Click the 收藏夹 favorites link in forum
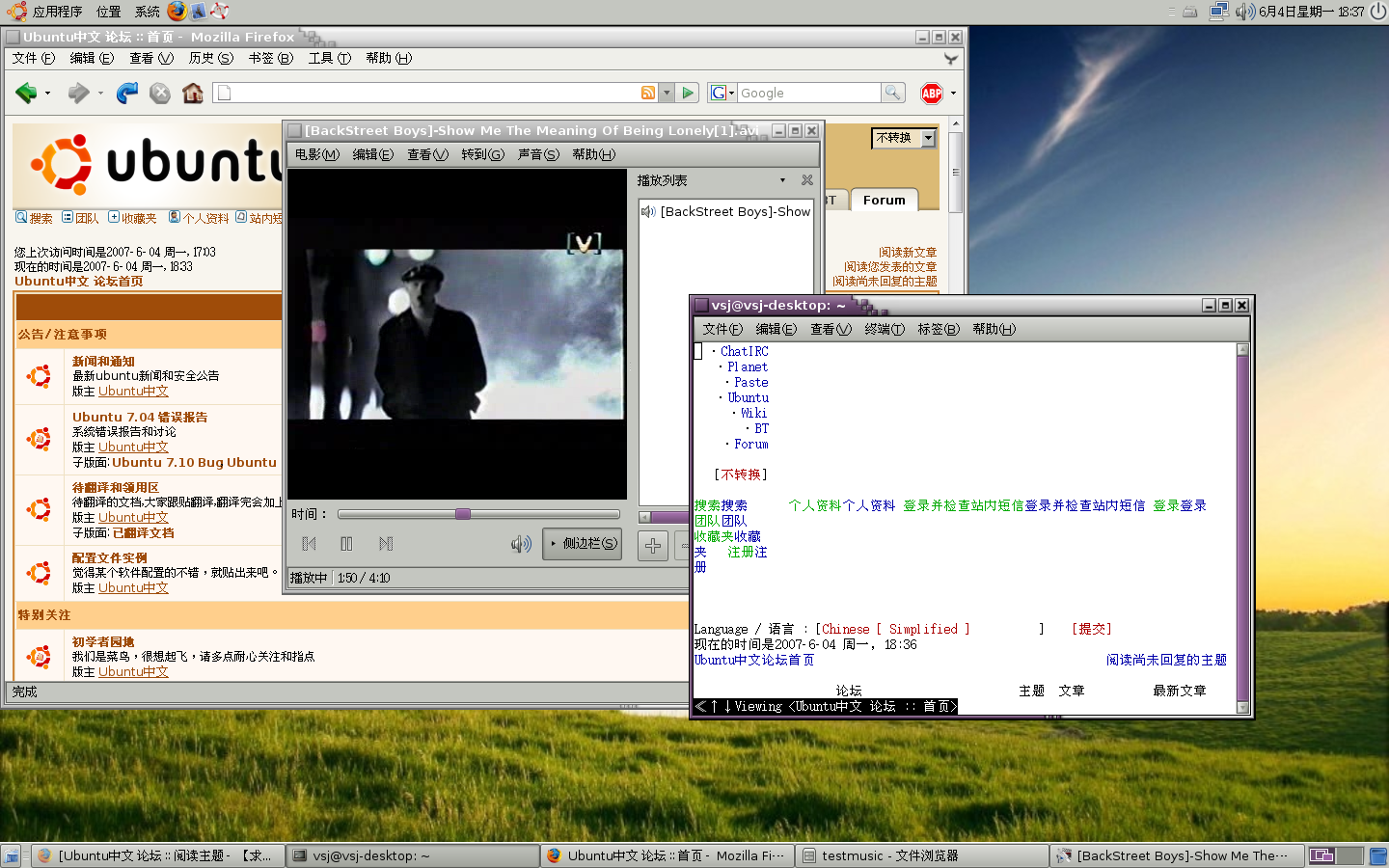The height and width of the screenshot is (868, 1389). (132, 218)
